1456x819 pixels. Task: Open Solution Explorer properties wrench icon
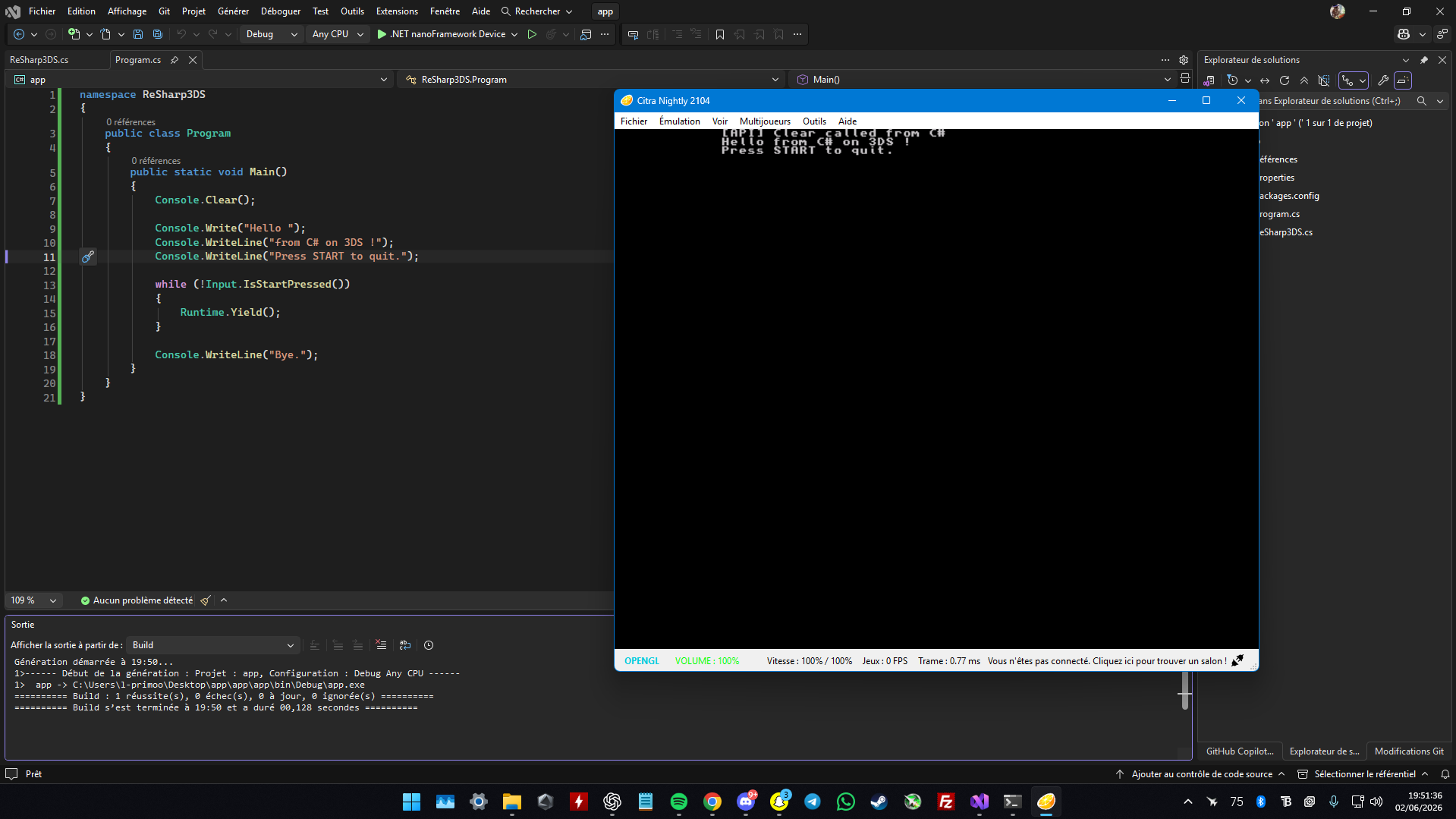click(x=1383, y=80)
